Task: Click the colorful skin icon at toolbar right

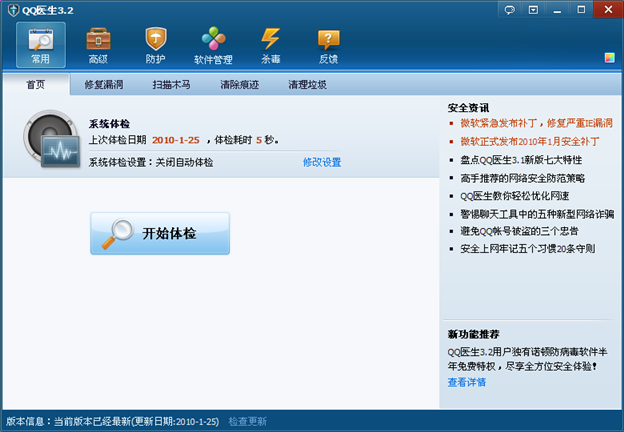Action: (609, 58)
